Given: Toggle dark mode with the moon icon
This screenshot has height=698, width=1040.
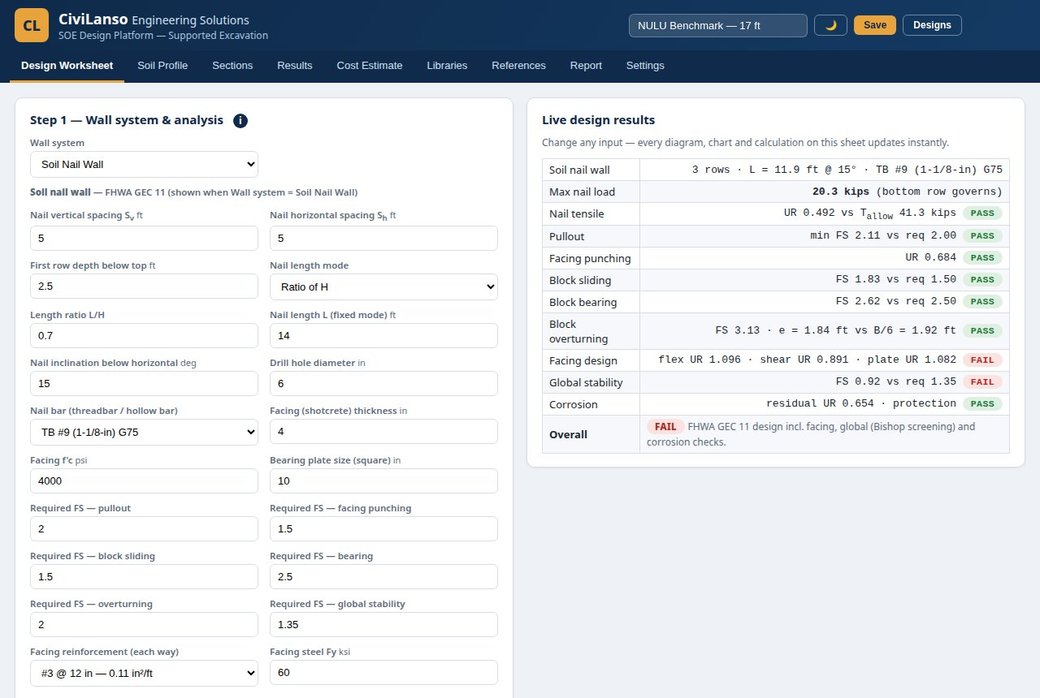Looking at the screenshot, I should click(x=830, y=25).
